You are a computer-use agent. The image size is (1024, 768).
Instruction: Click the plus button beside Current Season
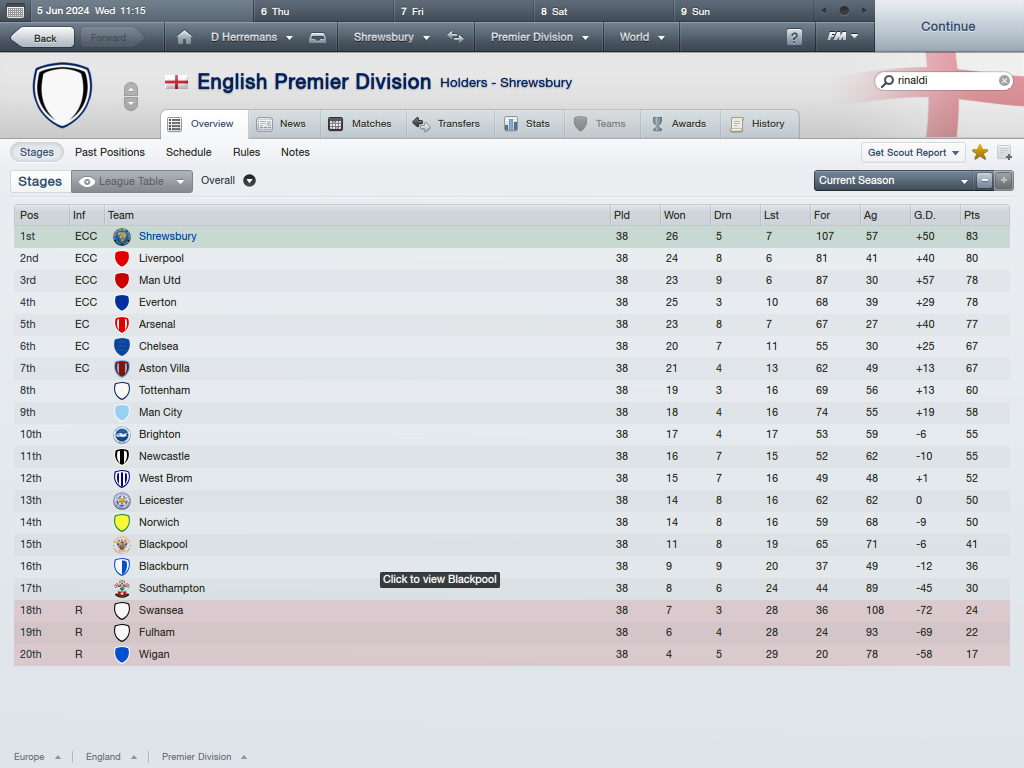pos(1003,181)
